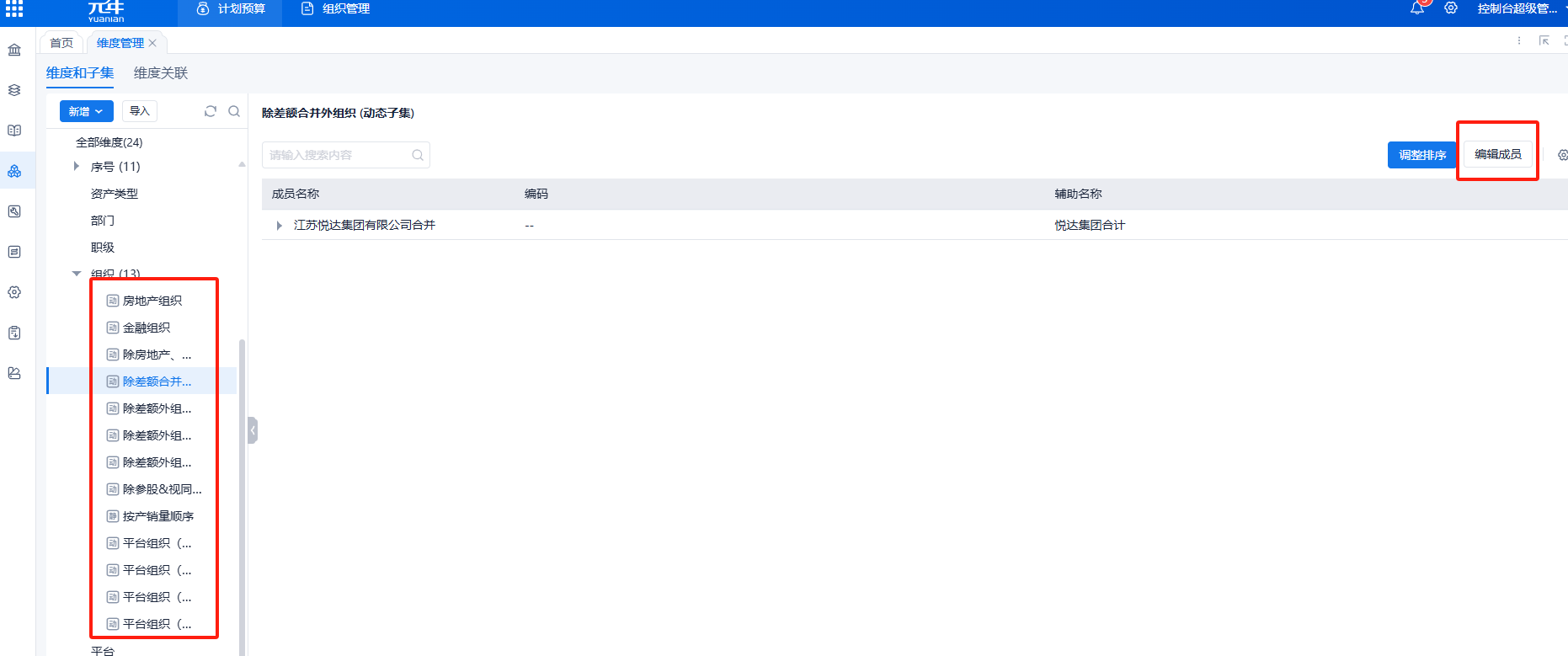Open table settings gear near 编辑成员
Viewport: 1568px width, 656px height.
(1562, 155)
